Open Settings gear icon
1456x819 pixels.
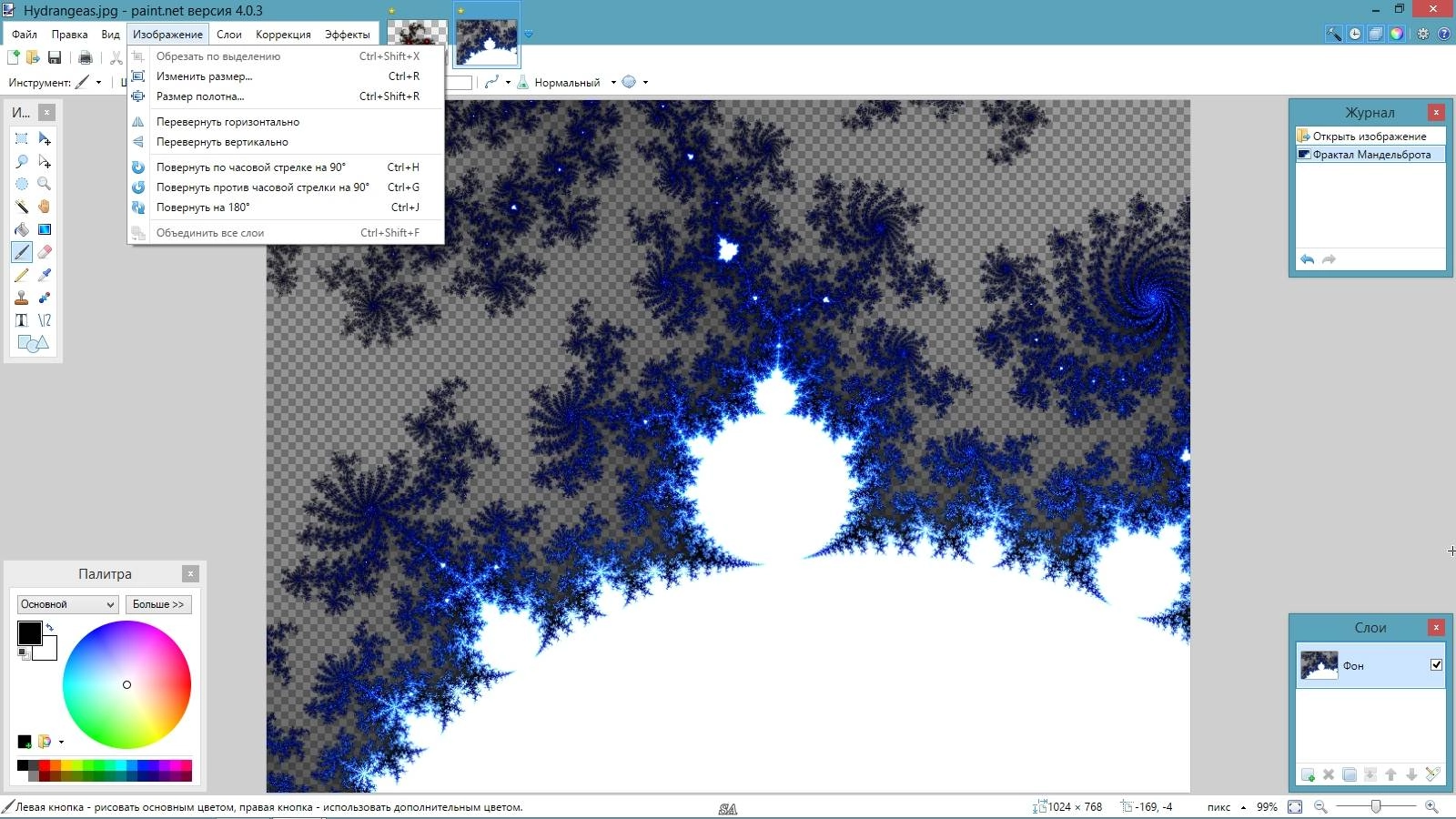[1423, 34]
